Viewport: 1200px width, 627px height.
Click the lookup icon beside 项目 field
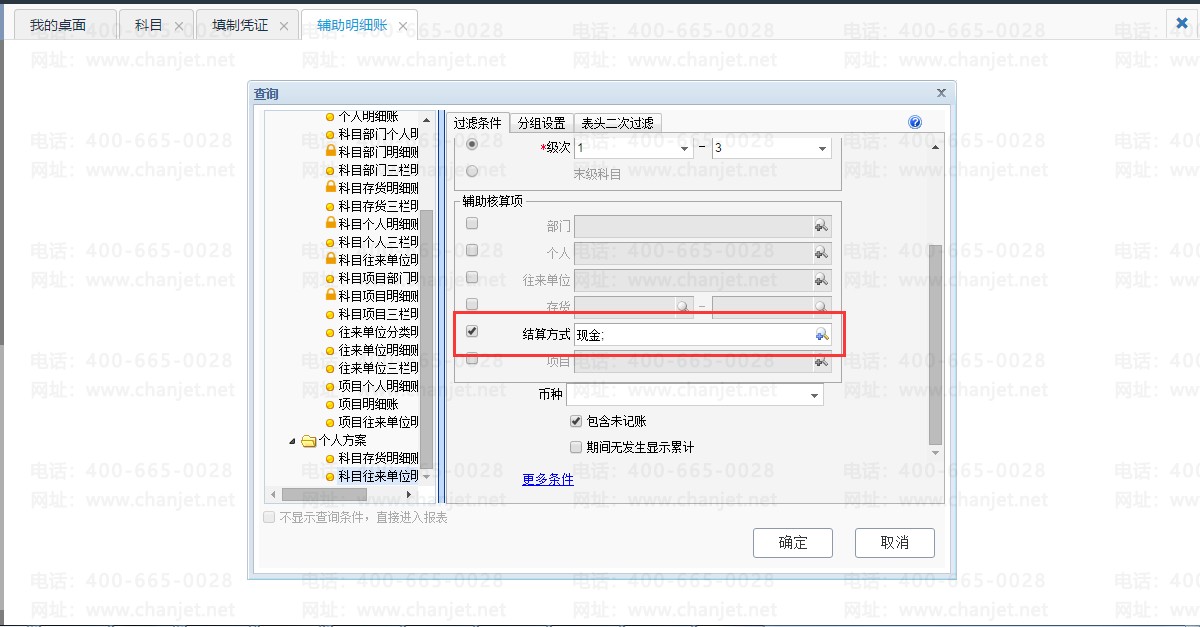pos(822,362)
